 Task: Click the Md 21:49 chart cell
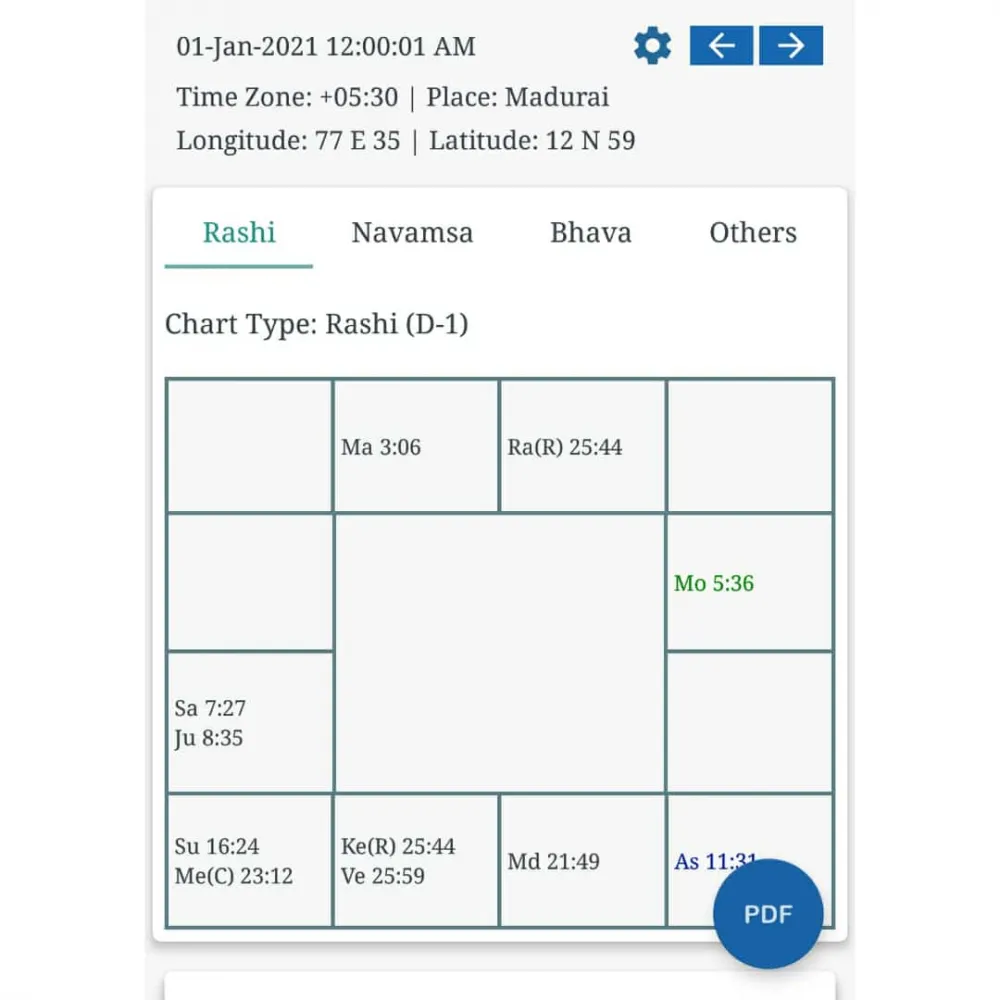coord(554,861)
